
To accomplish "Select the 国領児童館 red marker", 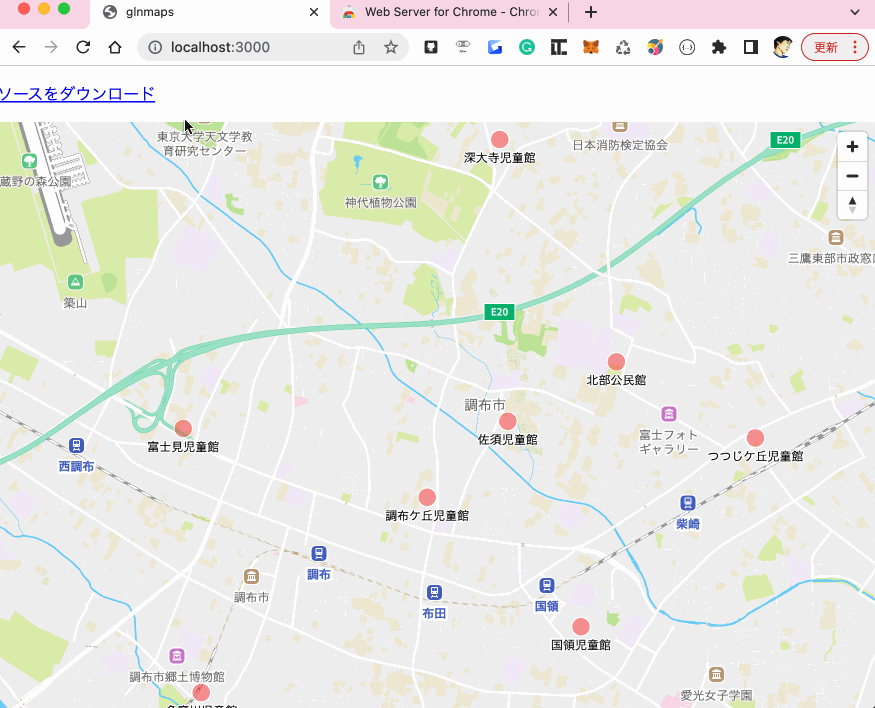I will [x=580, y=627].
